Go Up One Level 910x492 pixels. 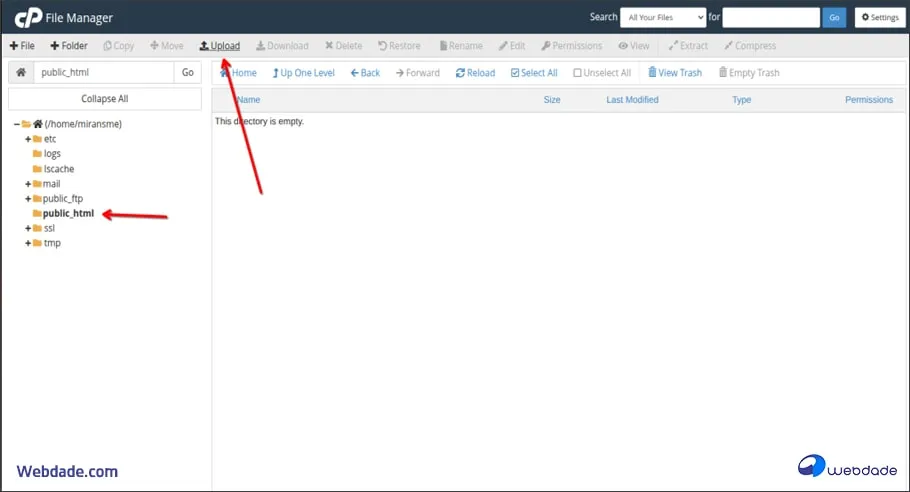pyautogui.click(x=303, y=73)
